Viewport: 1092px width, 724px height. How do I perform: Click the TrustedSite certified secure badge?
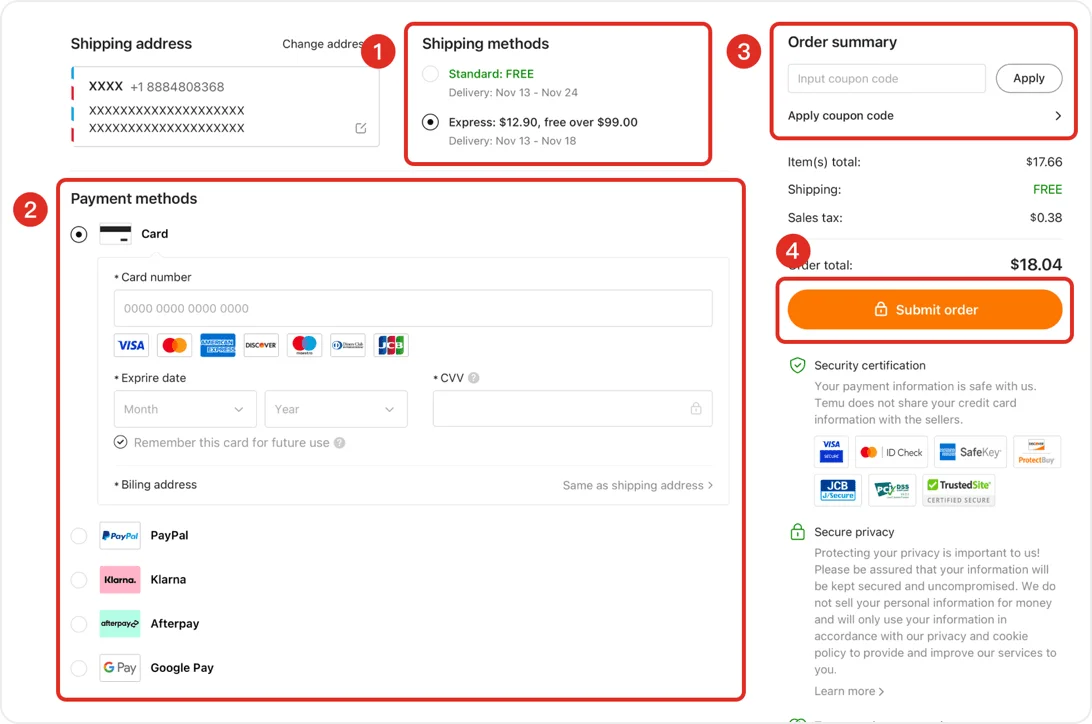point(958,490)
